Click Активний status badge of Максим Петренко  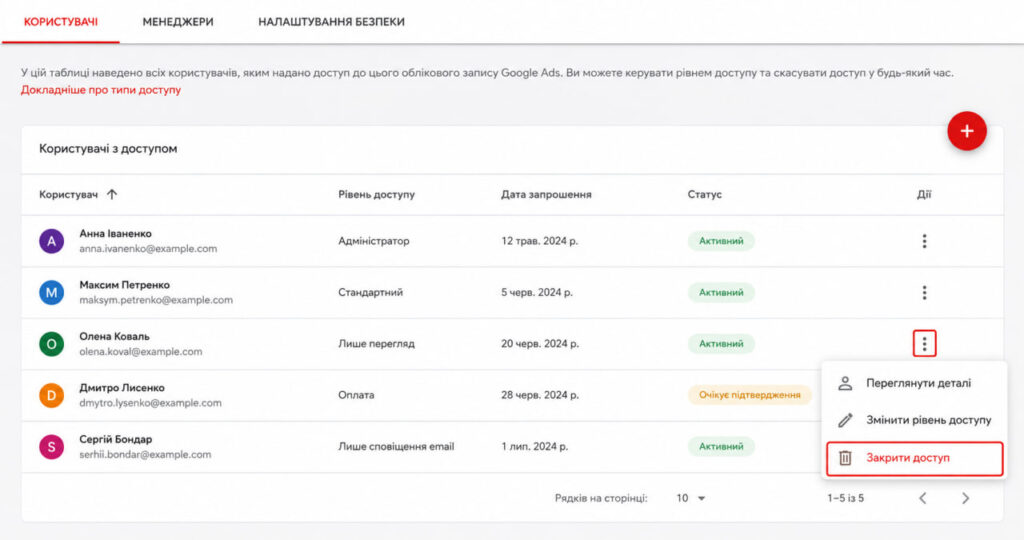721,293
